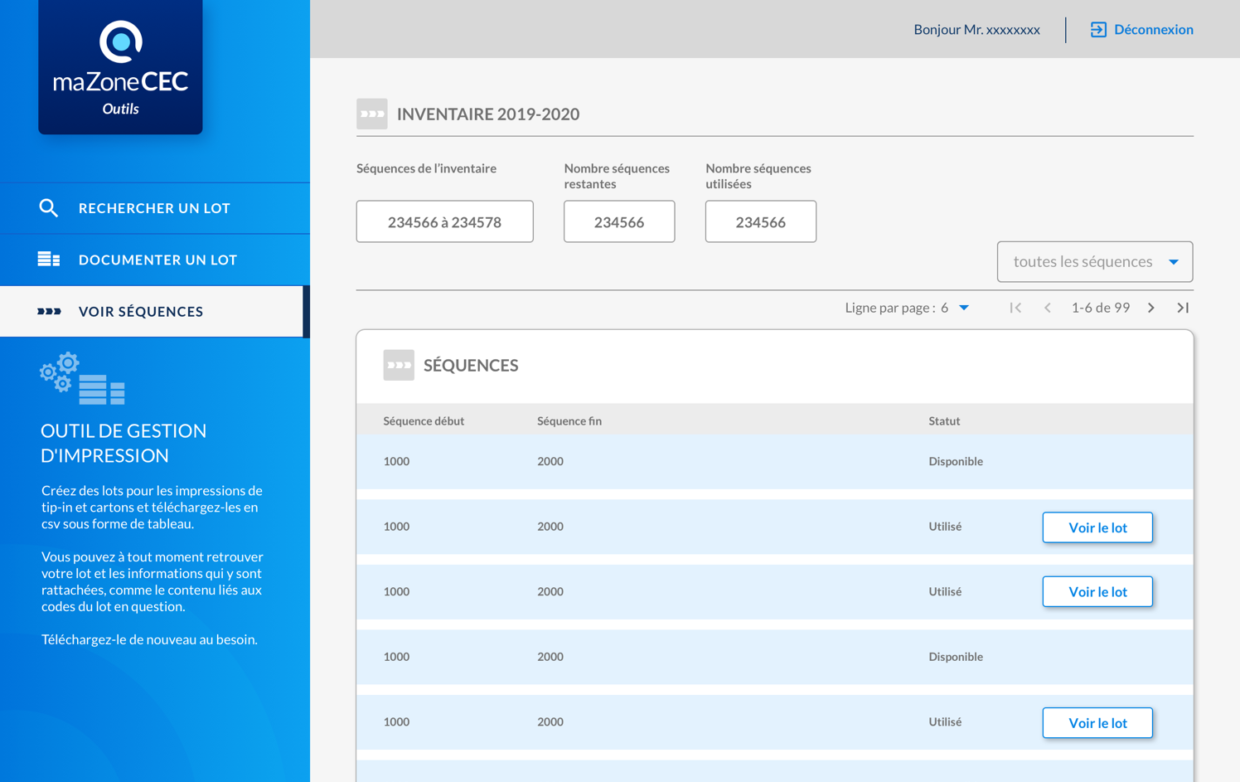Image resolution: width=1240 pixels, height=782 pixels.
Task: Go to the next page of results
Action: [x=1151, y=308]
